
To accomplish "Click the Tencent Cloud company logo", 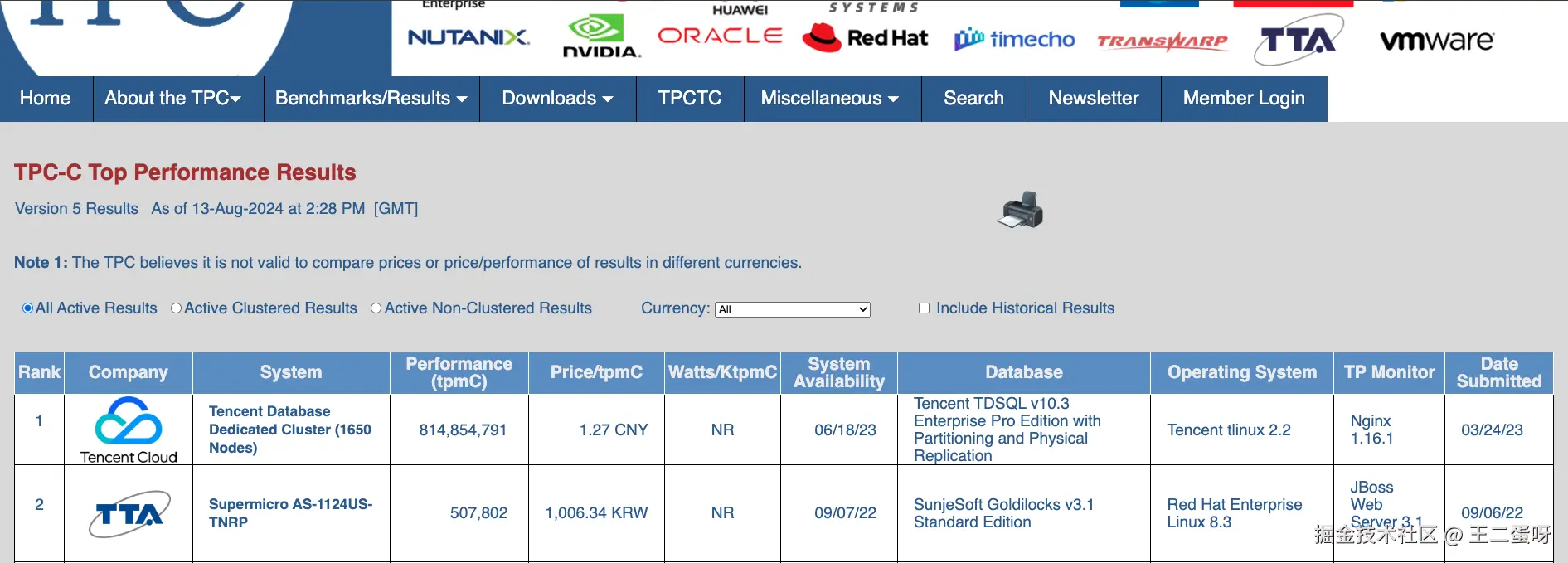I will [x=129, y=430].
